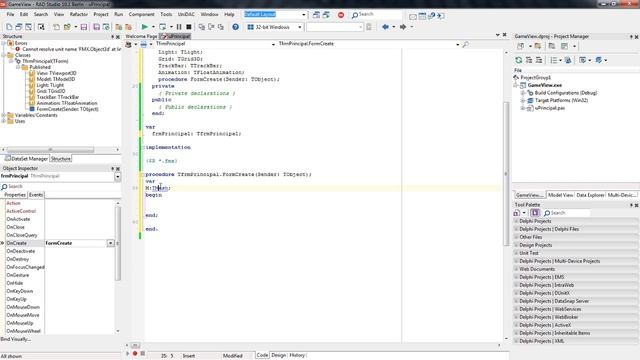The image size is (640, 360).
Task: Switch to the Events tab in Object Inspector
Action: point(36,195)
